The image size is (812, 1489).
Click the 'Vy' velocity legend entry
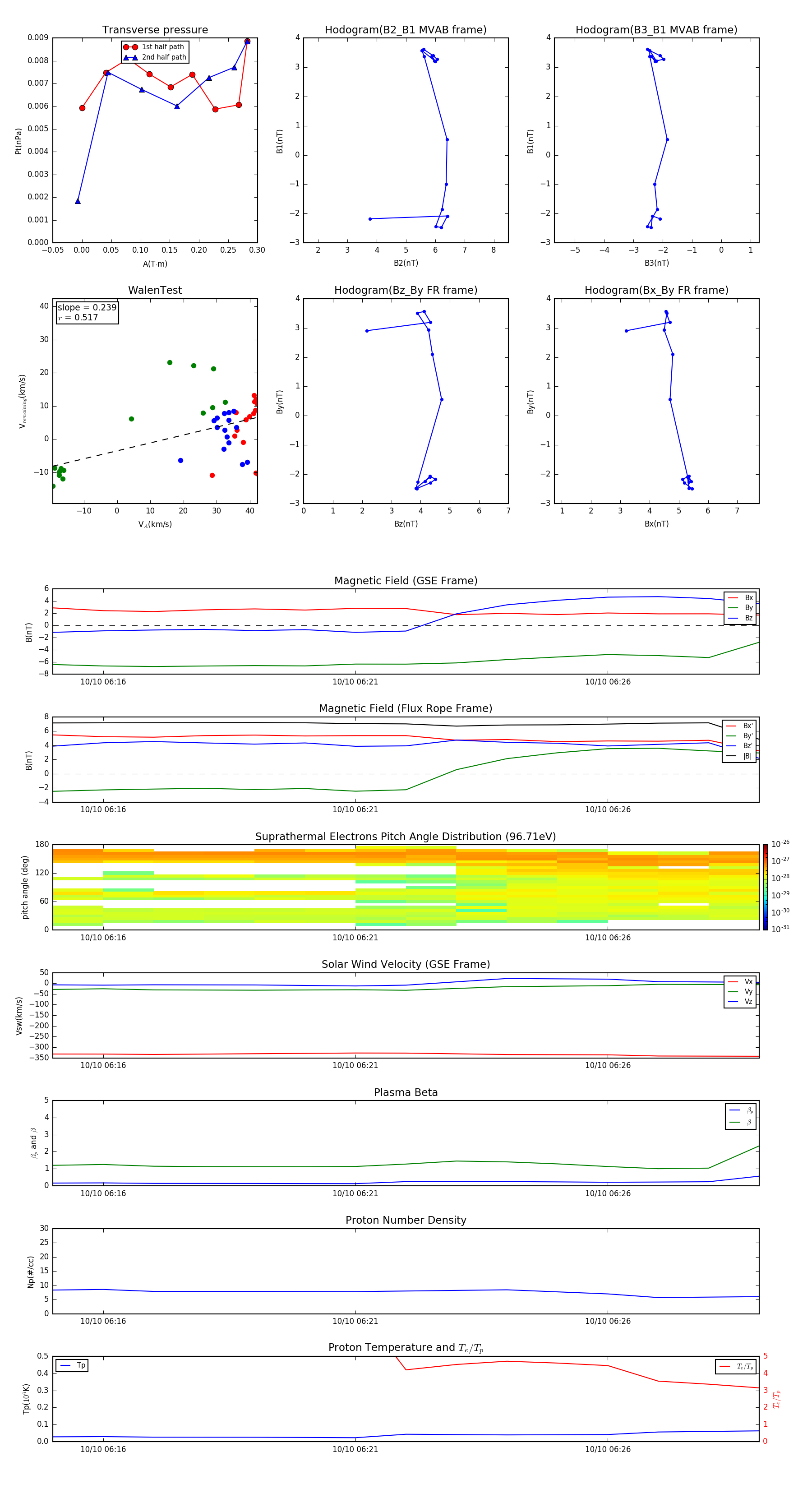pos(740,991)
